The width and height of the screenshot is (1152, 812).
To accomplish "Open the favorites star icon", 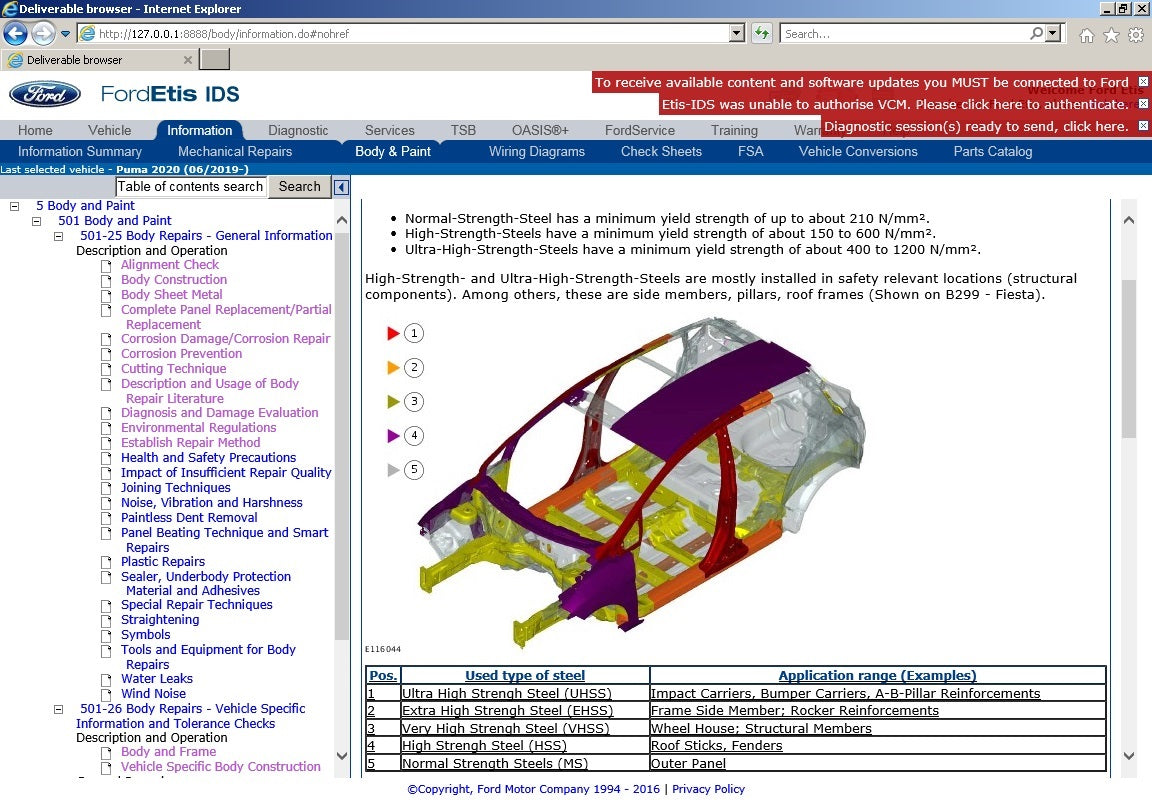I will [1111, 35].
